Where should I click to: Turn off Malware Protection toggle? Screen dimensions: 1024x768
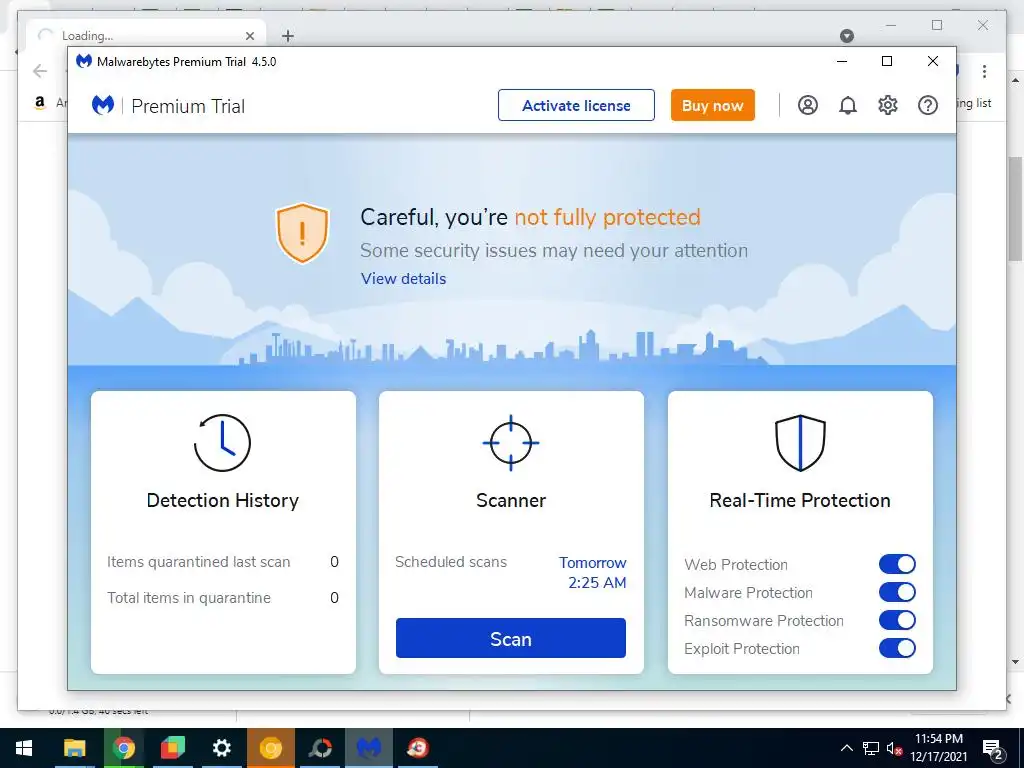point(897,592)
